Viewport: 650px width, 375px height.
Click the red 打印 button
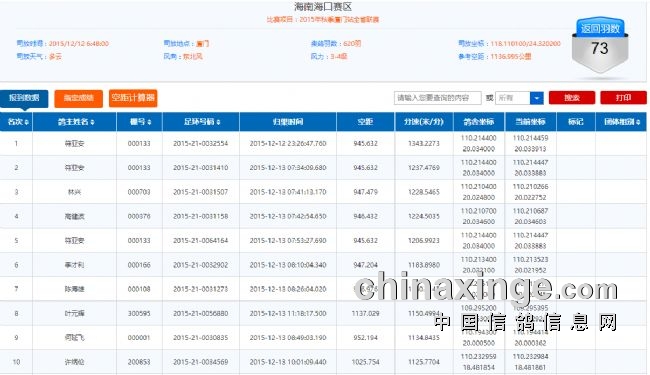(623, 98)
